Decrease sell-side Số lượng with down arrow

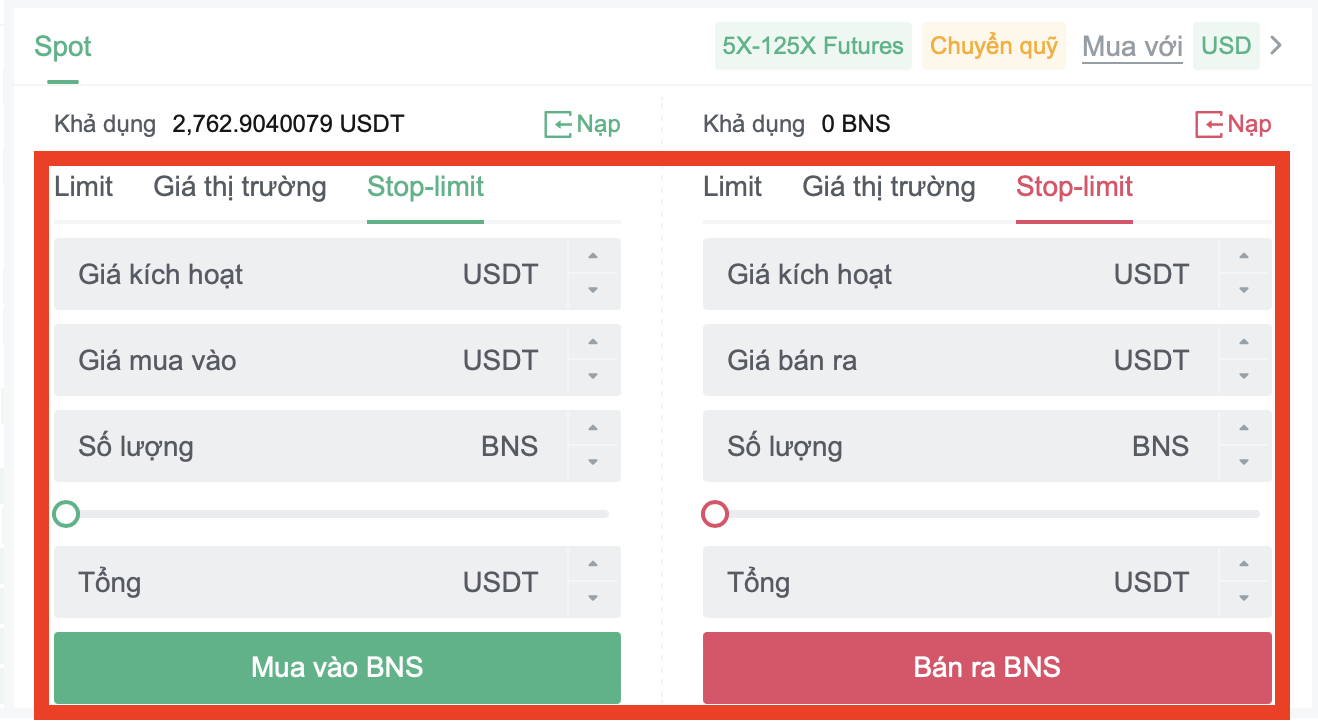(1244, 462)
